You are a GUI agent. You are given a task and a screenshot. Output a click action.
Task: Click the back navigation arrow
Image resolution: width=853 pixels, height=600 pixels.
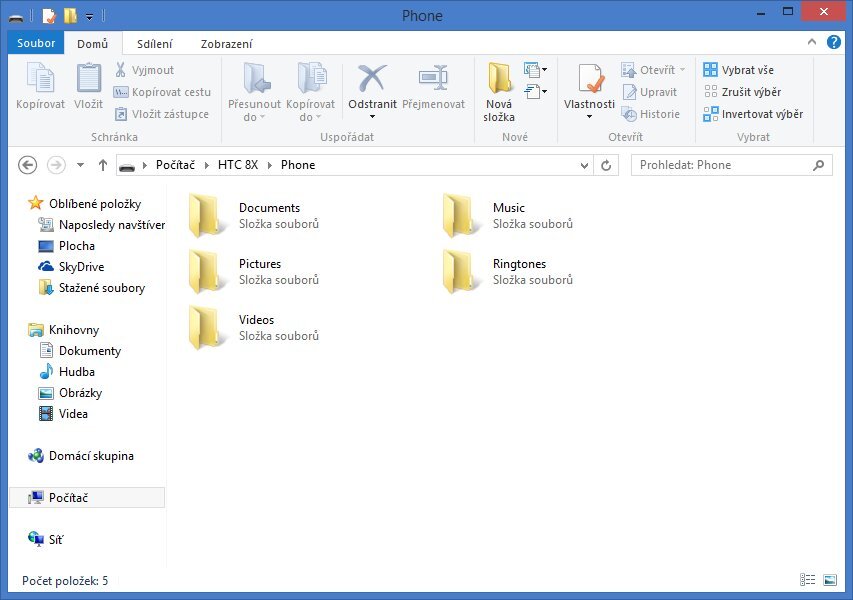(28, 165)
